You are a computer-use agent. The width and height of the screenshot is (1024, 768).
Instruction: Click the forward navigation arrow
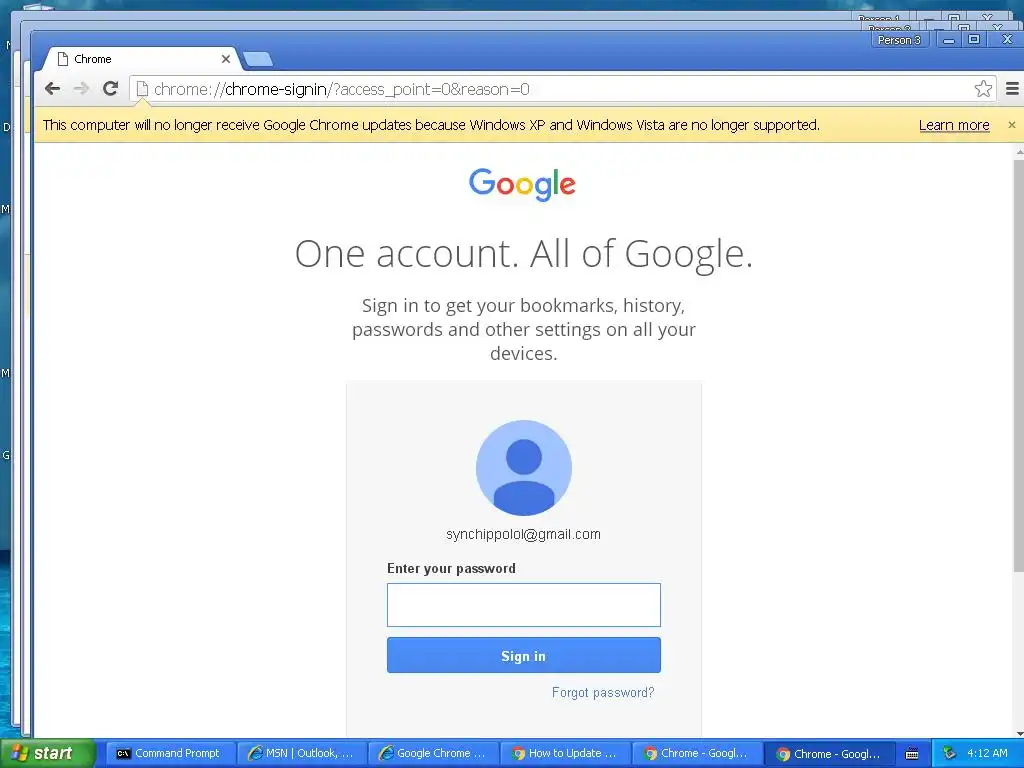pyautogui.click(x=81, y=89)
